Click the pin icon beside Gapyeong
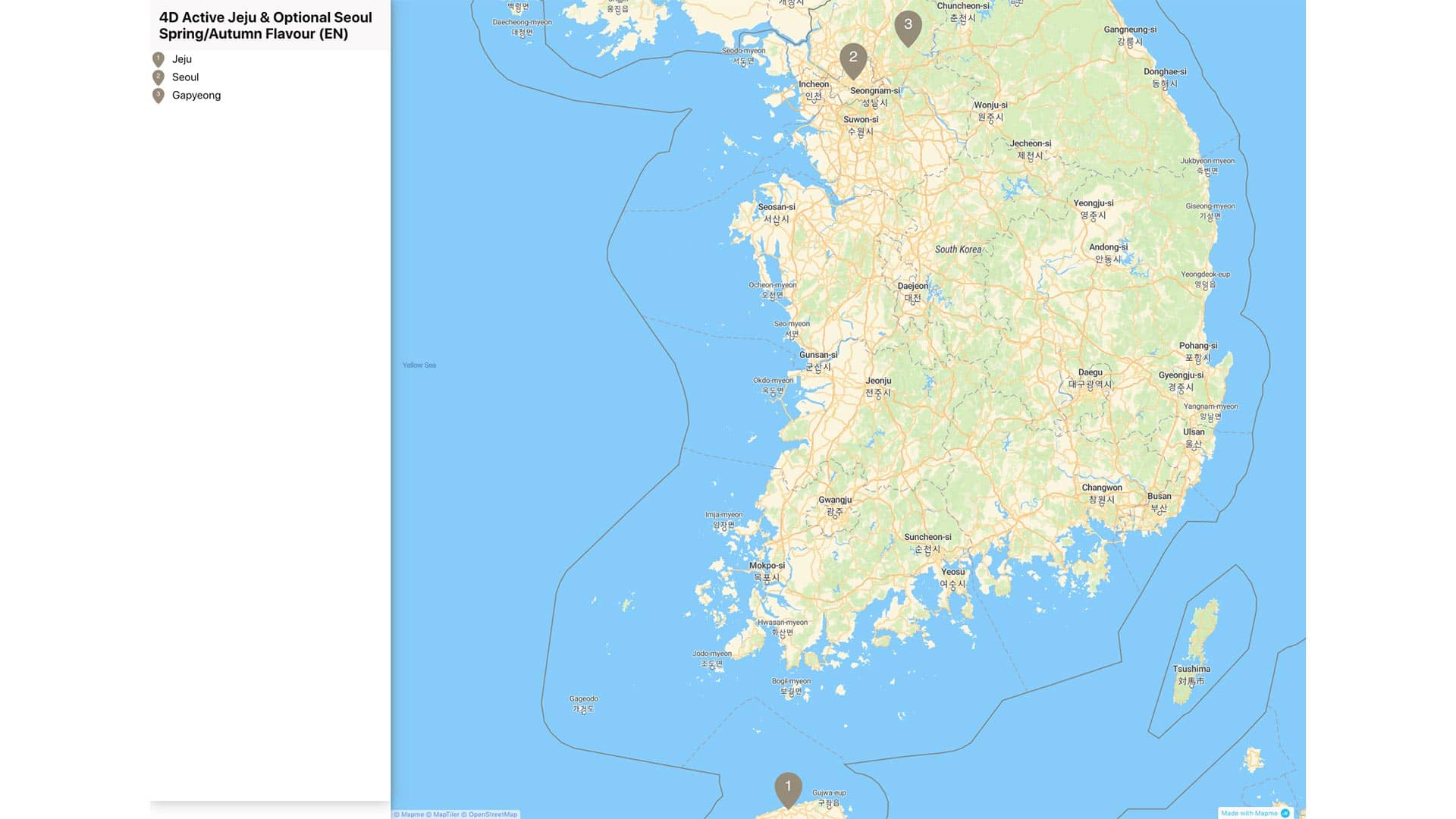 click(158, 96)
